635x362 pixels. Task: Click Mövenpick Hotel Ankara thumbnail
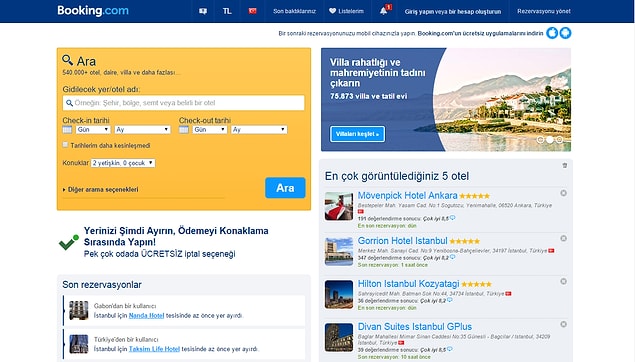[x=339, y=206]
